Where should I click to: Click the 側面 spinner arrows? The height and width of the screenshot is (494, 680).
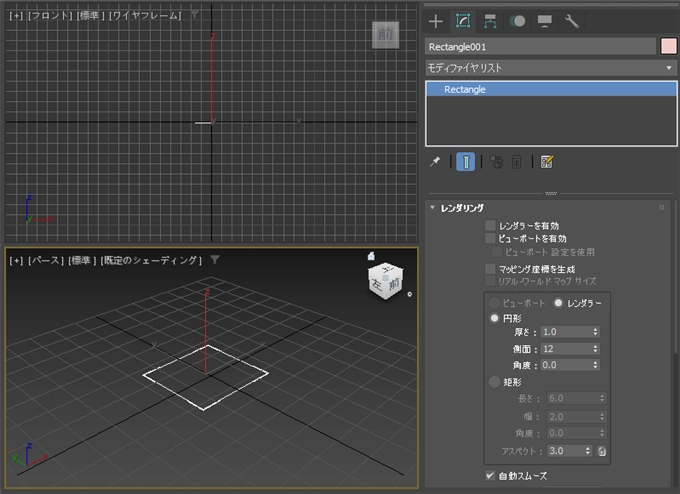click(595, 349)
